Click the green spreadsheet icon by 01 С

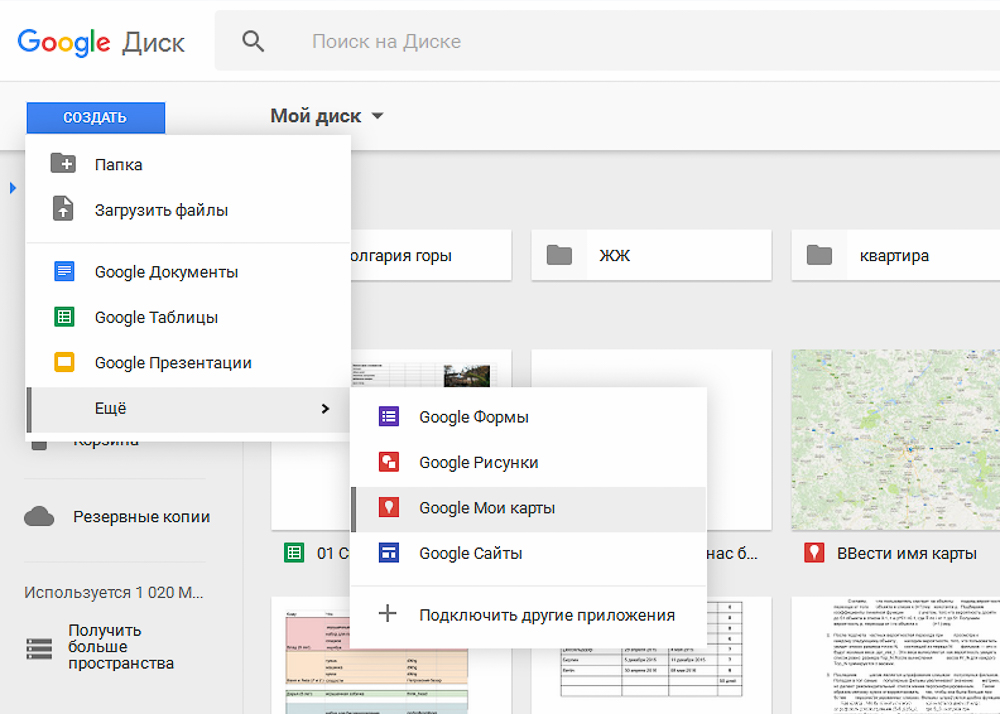coord(294,552)
